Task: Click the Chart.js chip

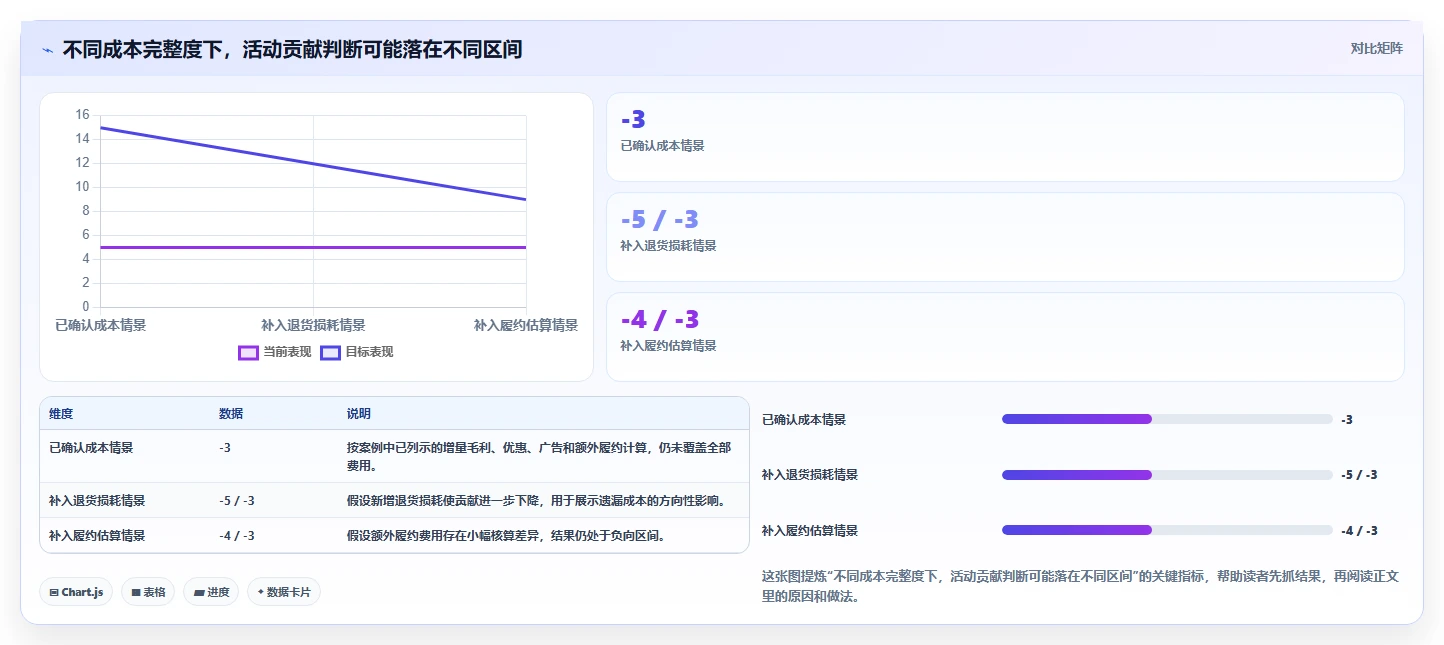Action: click(x=77, y=592)
